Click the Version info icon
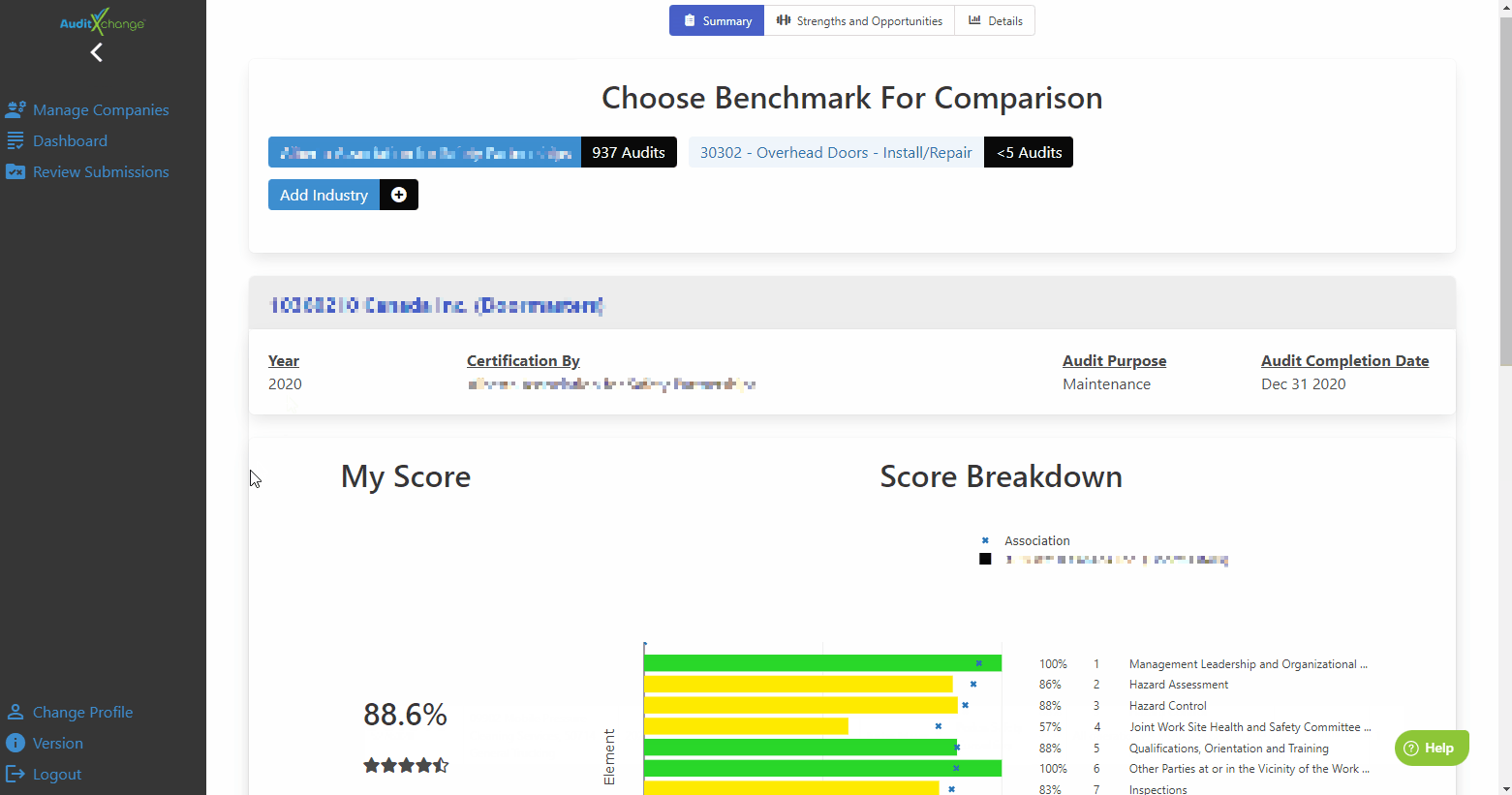The width and height of the screenshot is (1512, 795). click(15, 743)
